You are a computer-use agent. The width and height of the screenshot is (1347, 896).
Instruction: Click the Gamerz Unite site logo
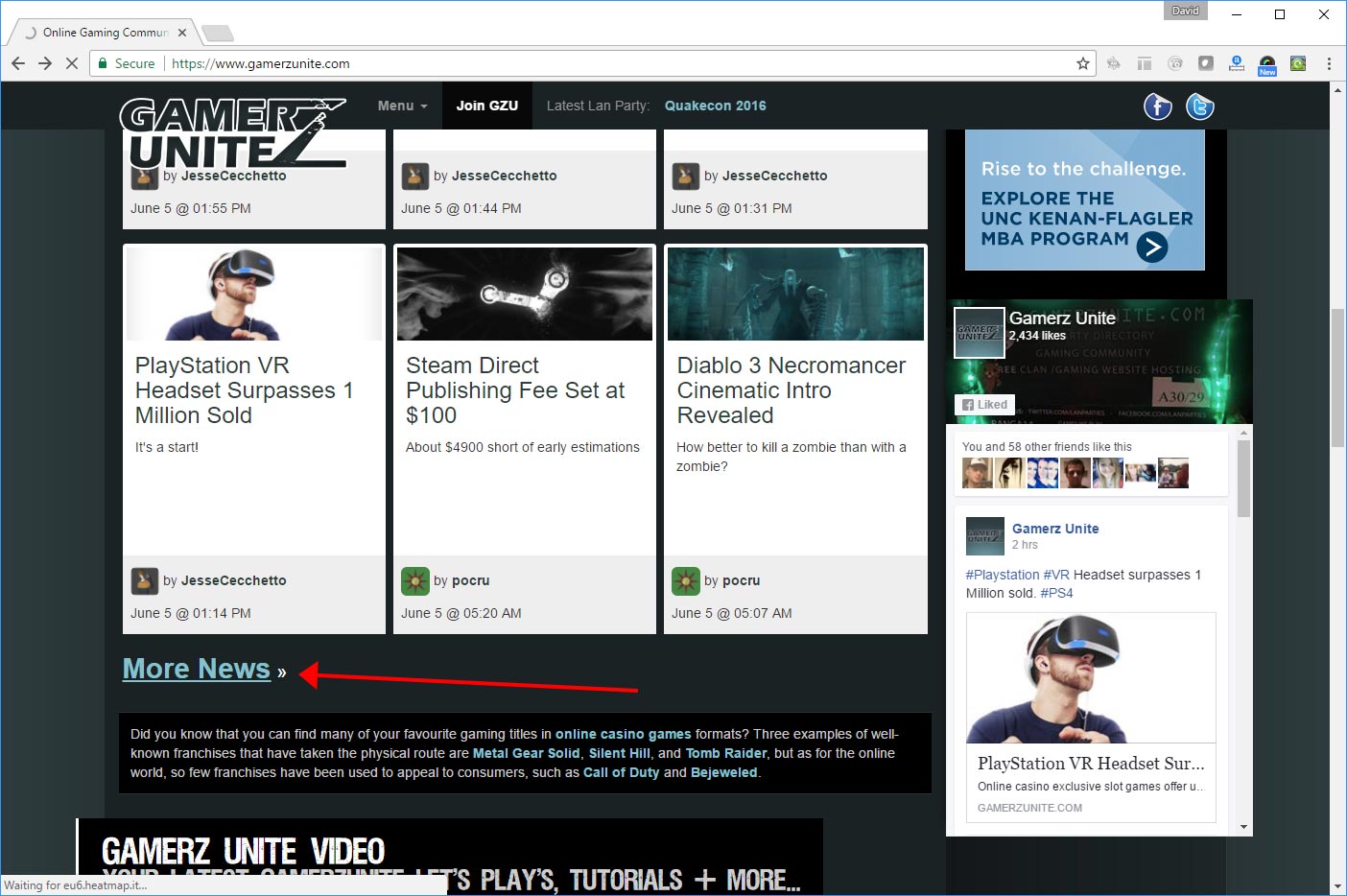[x=232, y=133]
